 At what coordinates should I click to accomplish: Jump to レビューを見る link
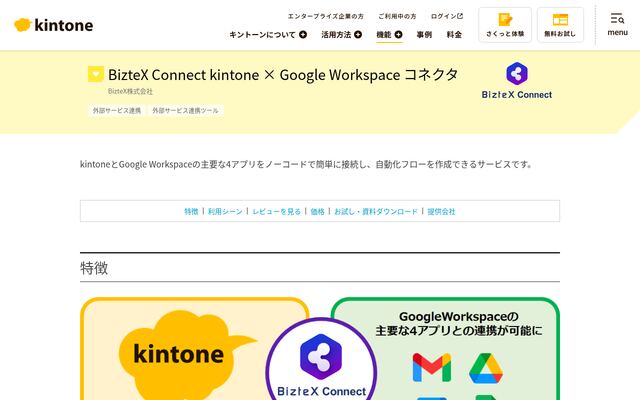276,211
